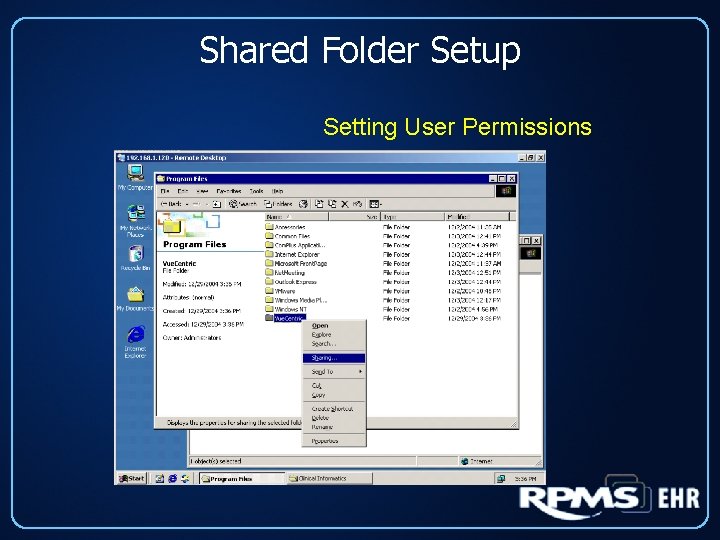Sort by the Name column header
Image resolution: width=720 pixels, height=540 pixels.
296,216
